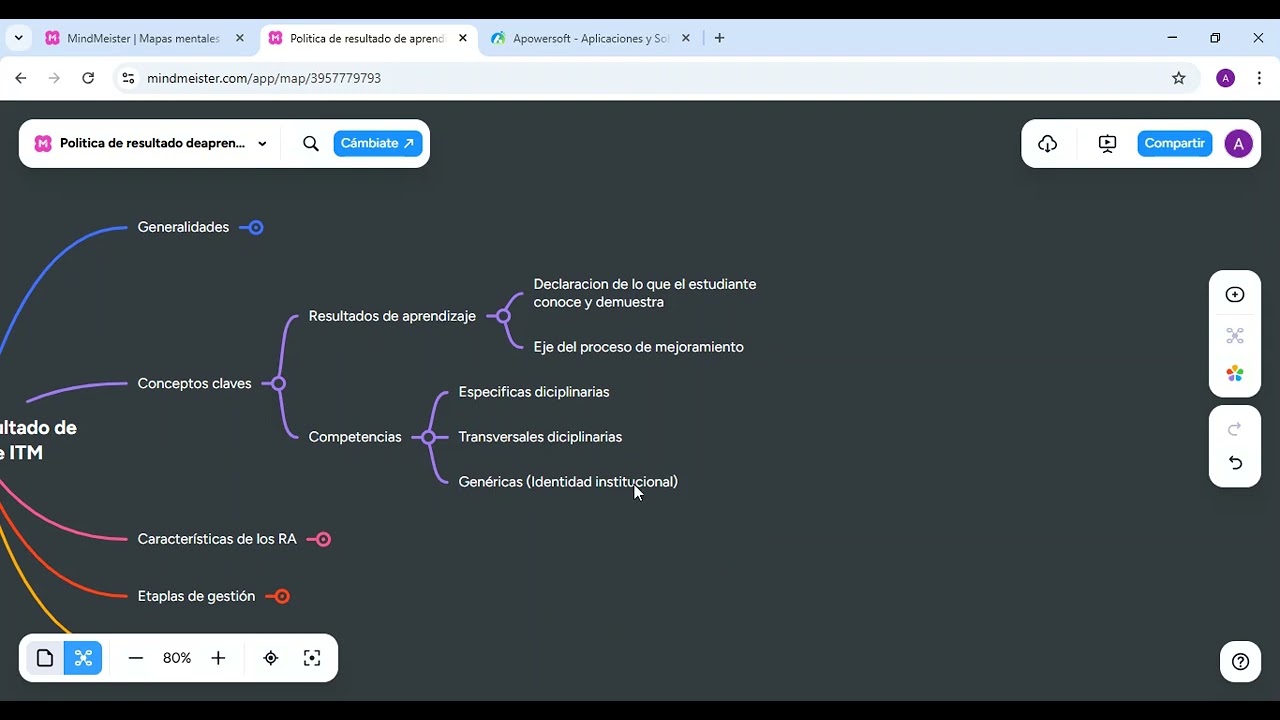This screenshot has height=720, width=1280.
Task: Select Genéricas (Identidad institucional) topic
Action: (x=568, y=482)
